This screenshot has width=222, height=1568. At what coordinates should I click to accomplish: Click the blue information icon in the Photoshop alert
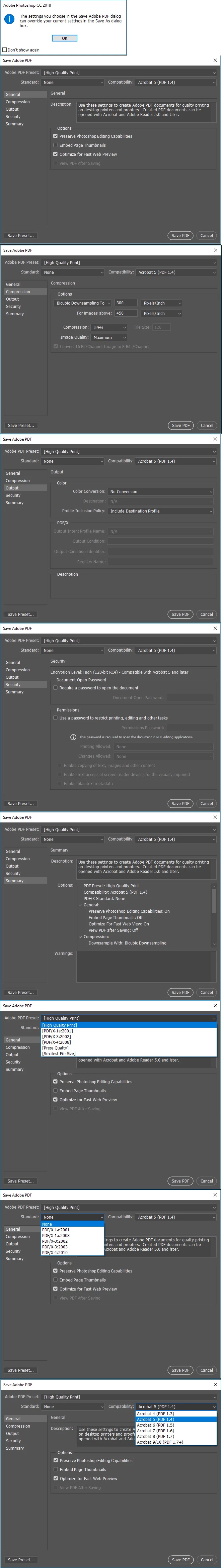9,19
